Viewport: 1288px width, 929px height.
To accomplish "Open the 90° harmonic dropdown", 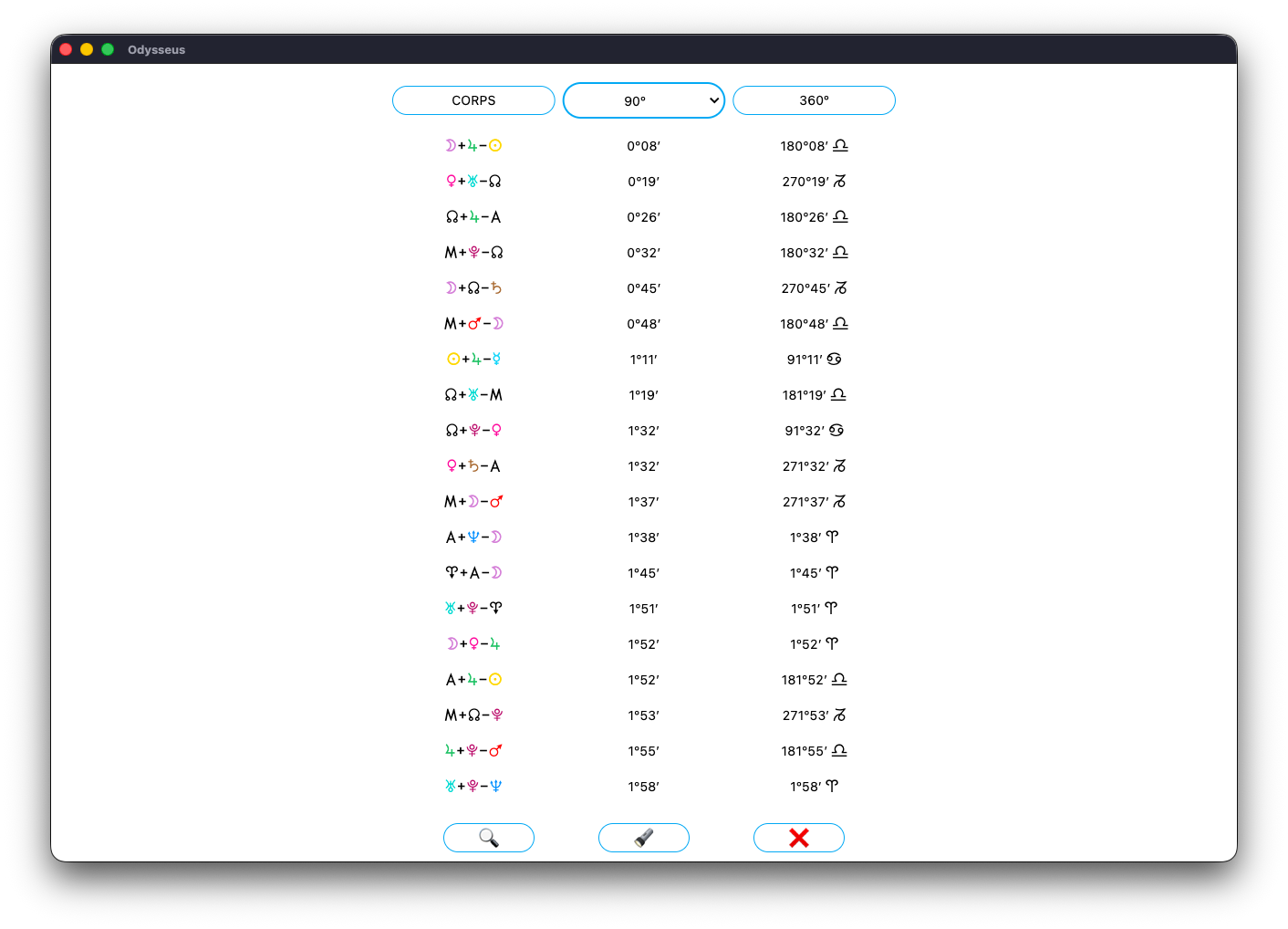I will pyautogui.click(x=643, y=100).
